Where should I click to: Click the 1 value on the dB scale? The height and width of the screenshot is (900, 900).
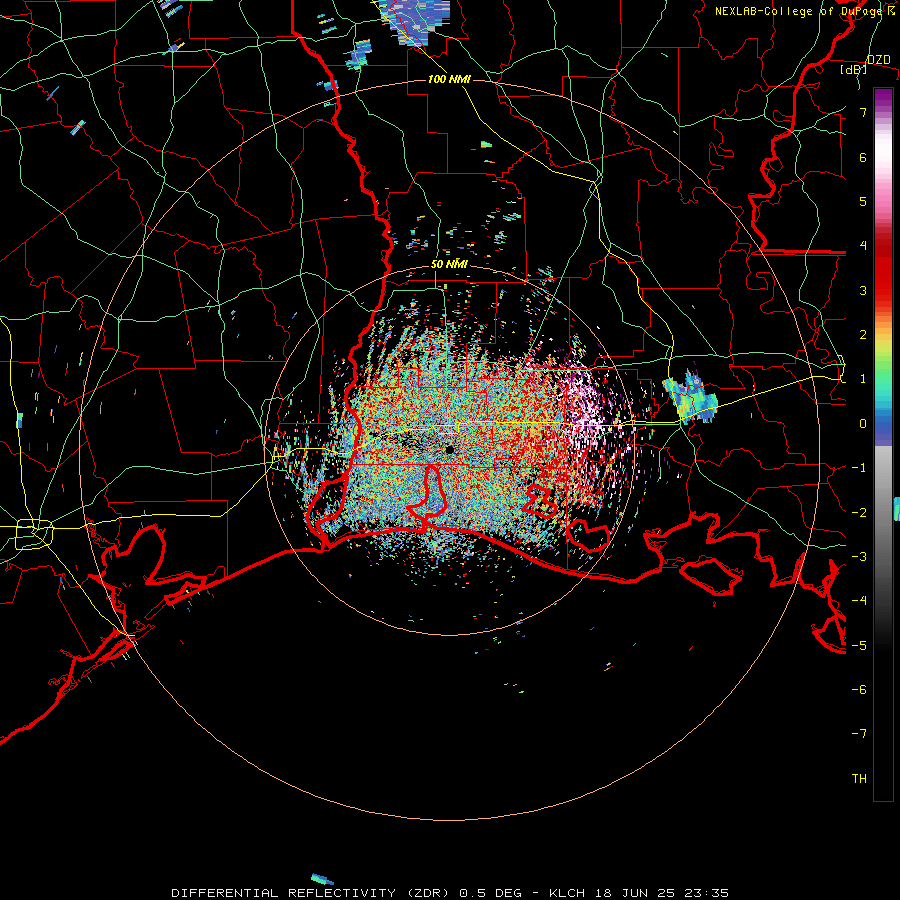point(863,379)
